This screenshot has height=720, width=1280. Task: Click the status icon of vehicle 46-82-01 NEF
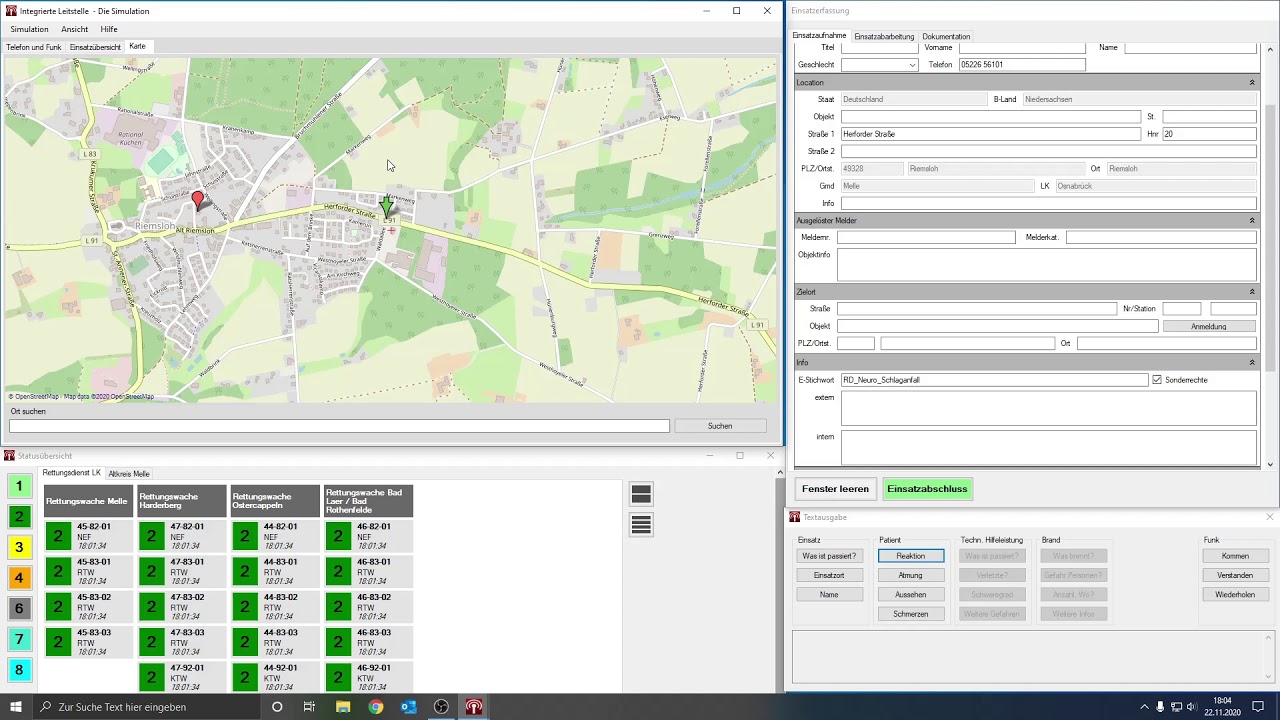[x=337, y=536]
